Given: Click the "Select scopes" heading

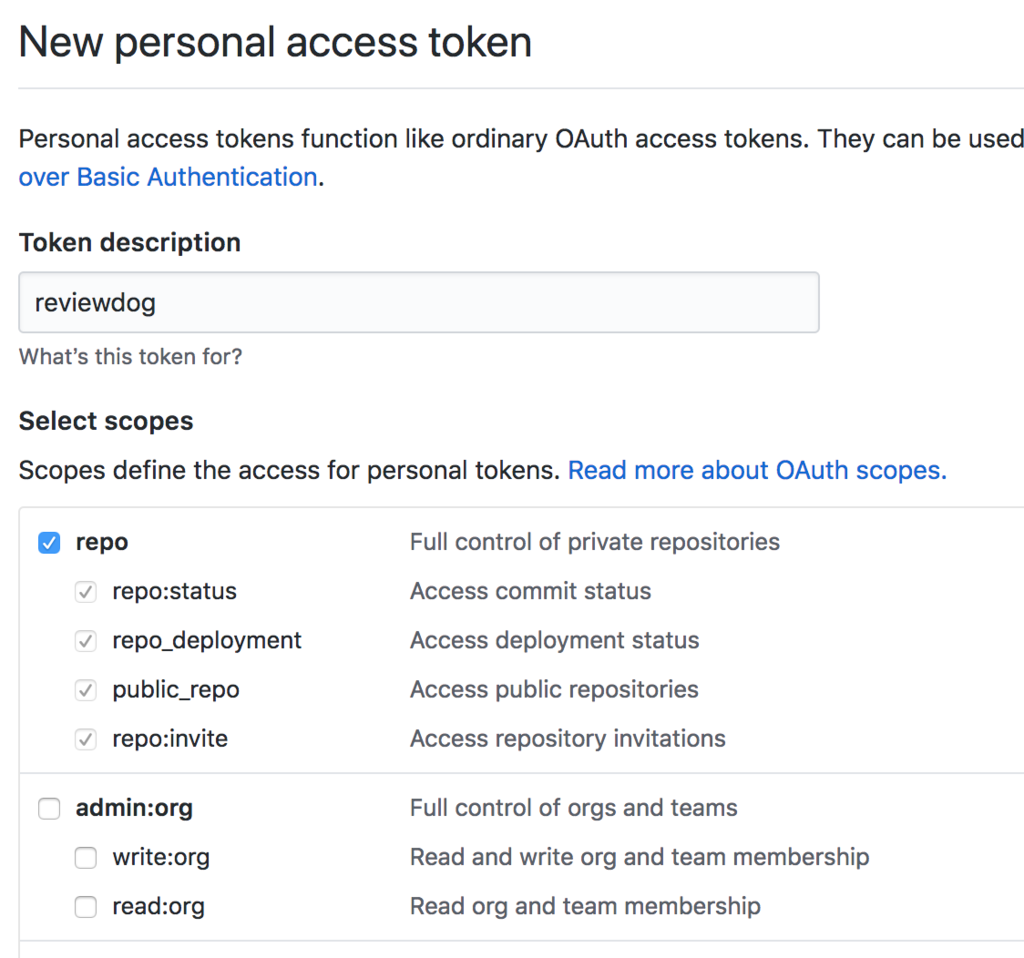Looking at the screenshot, I should point(106,421).
